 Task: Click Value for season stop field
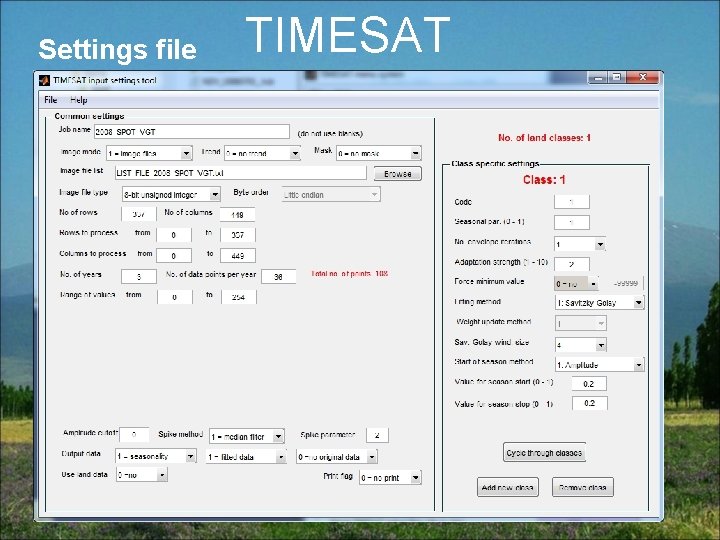point(590,403)
